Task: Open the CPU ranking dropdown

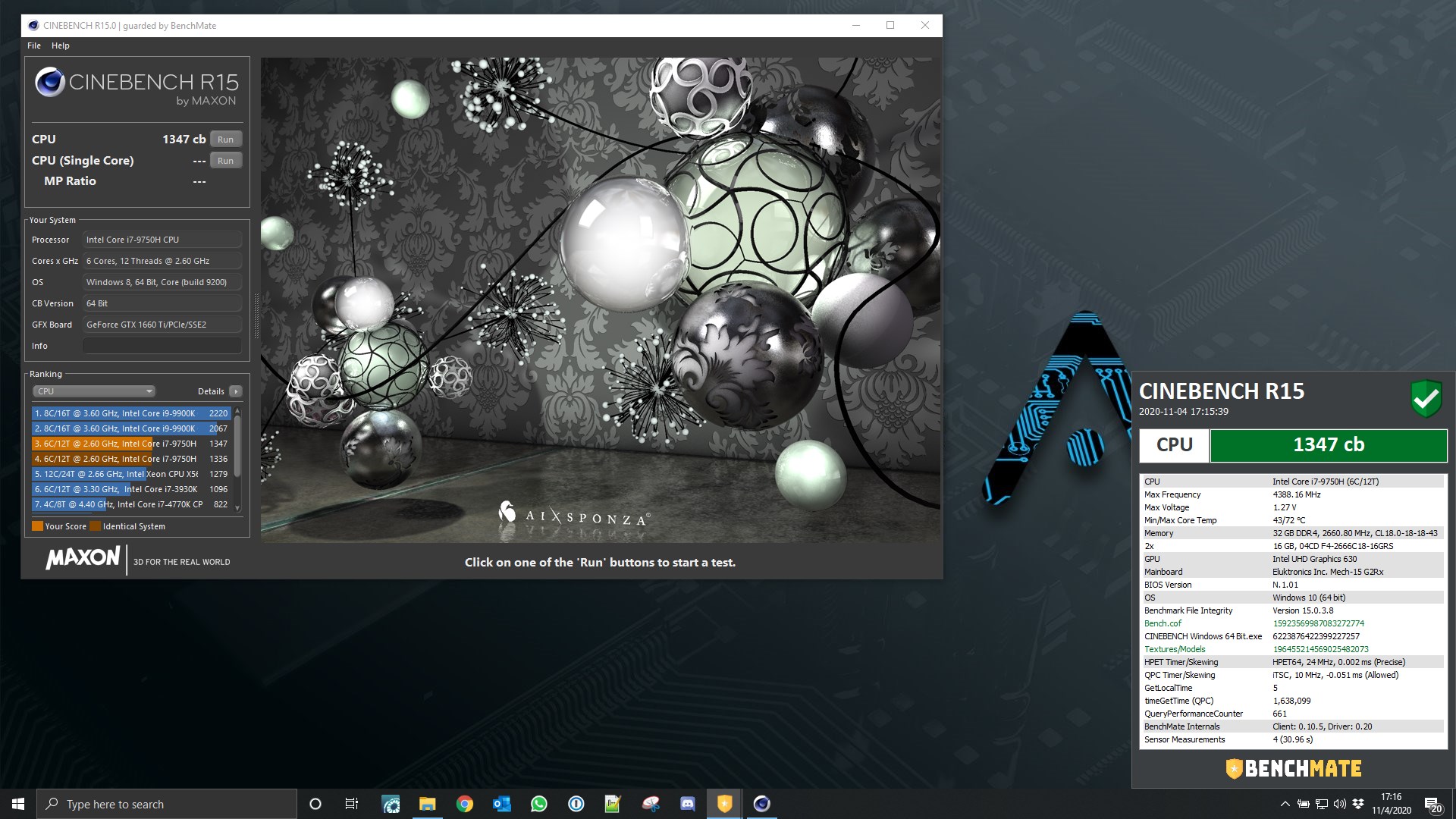Action: (x=94, y=391)
